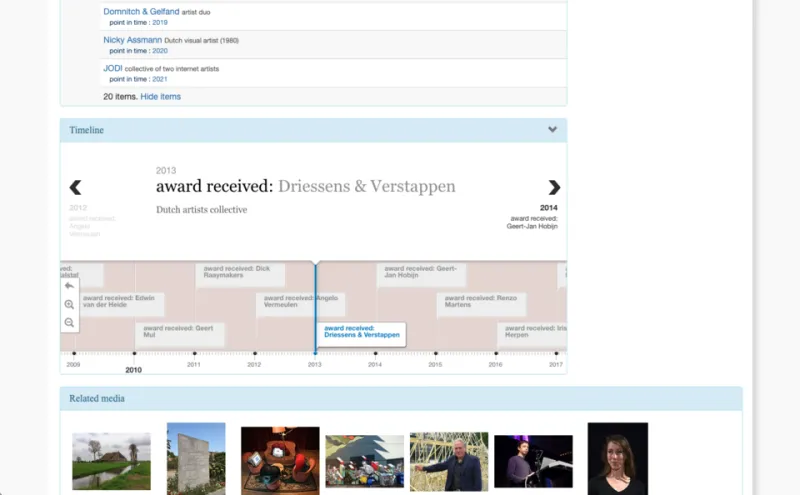Image resolution: width=800 pixels, height=495 pixels.
Task: Open the colorful painting thumbnail
Action: click(x=364, y=461)
